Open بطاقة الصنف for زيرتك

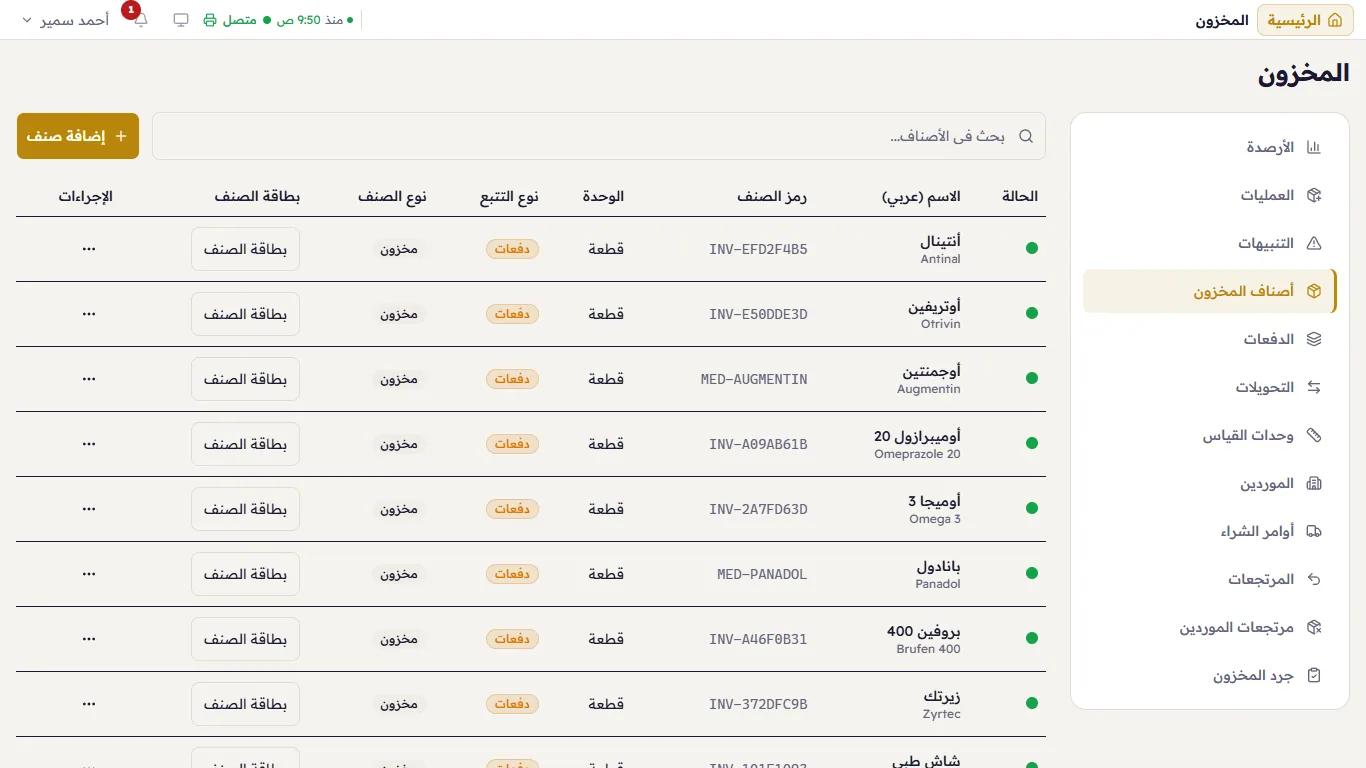click(x=245, y=704)
